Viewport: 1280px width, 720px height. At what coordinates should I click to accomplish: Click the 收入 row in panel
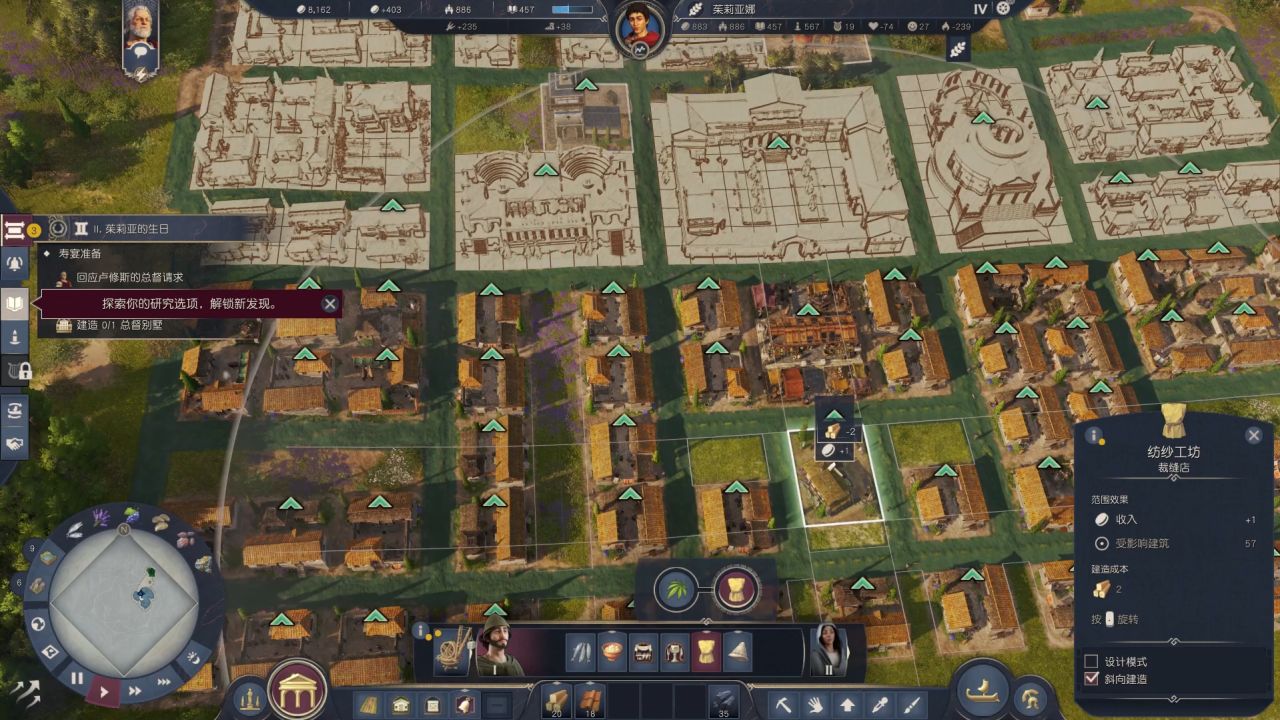pos(1175,520)
